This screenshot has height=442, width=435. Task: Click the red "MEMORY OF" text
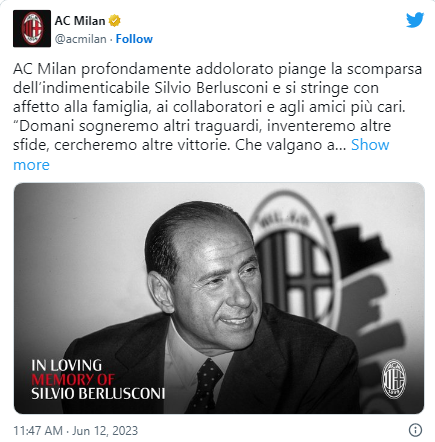pyautogui.click(x=73, y=380)
